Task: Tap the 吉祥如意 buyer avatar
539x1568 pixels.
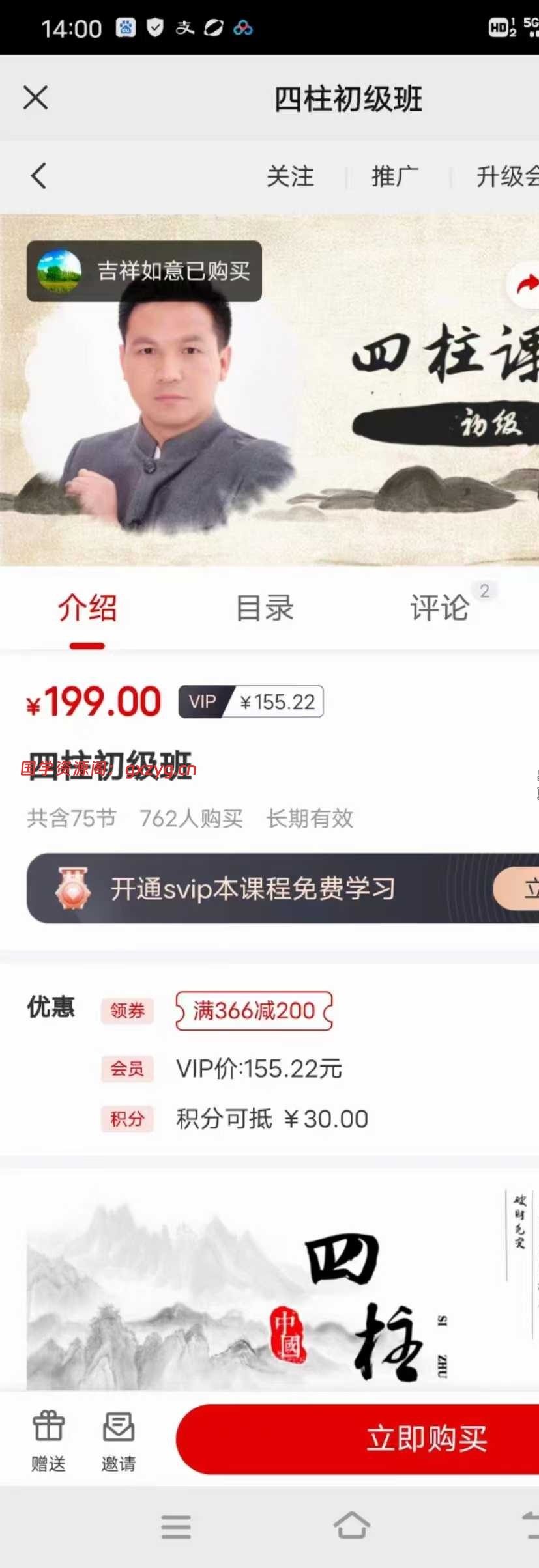Action: (x=59, y=271)
